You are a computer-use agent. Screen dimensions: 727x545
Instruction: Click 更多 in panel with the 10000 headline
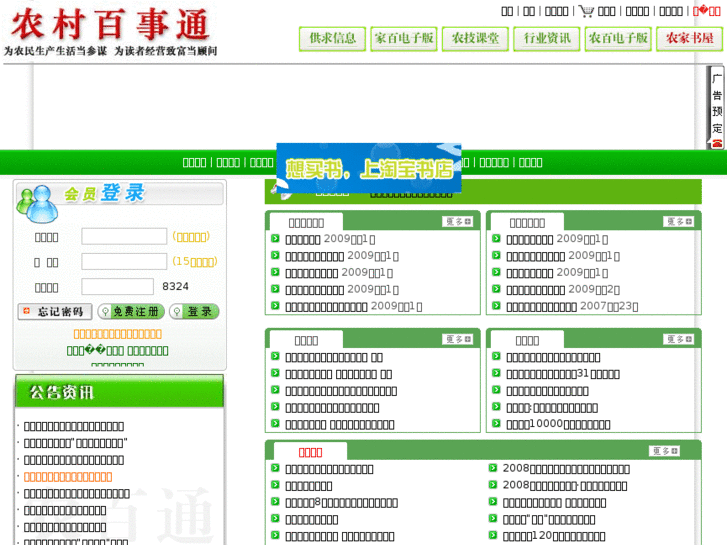coord(678,340)
